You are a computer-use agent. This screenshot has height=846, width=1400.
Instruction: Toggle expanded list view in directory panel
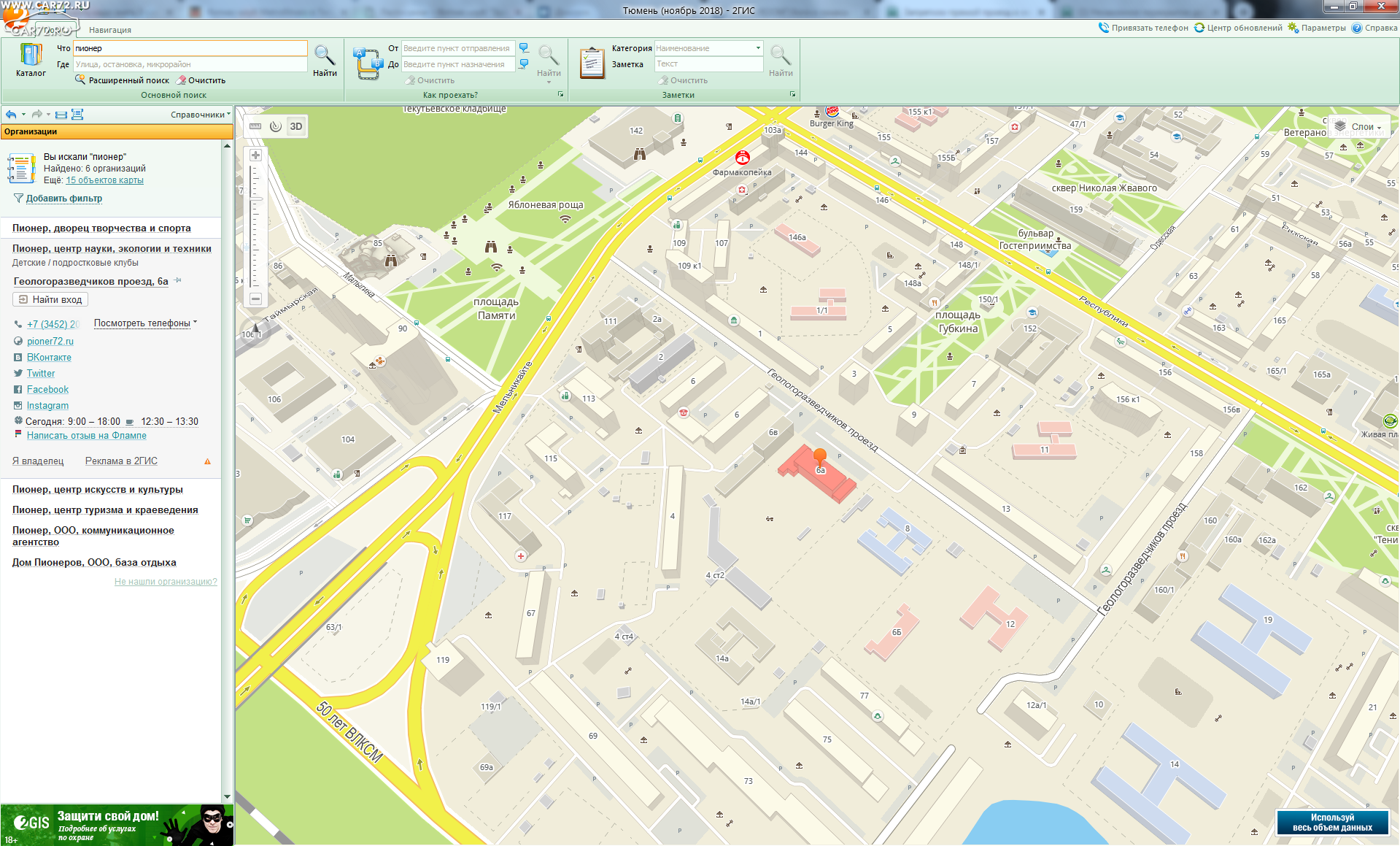pyautogui.click(x=77, y=115)
